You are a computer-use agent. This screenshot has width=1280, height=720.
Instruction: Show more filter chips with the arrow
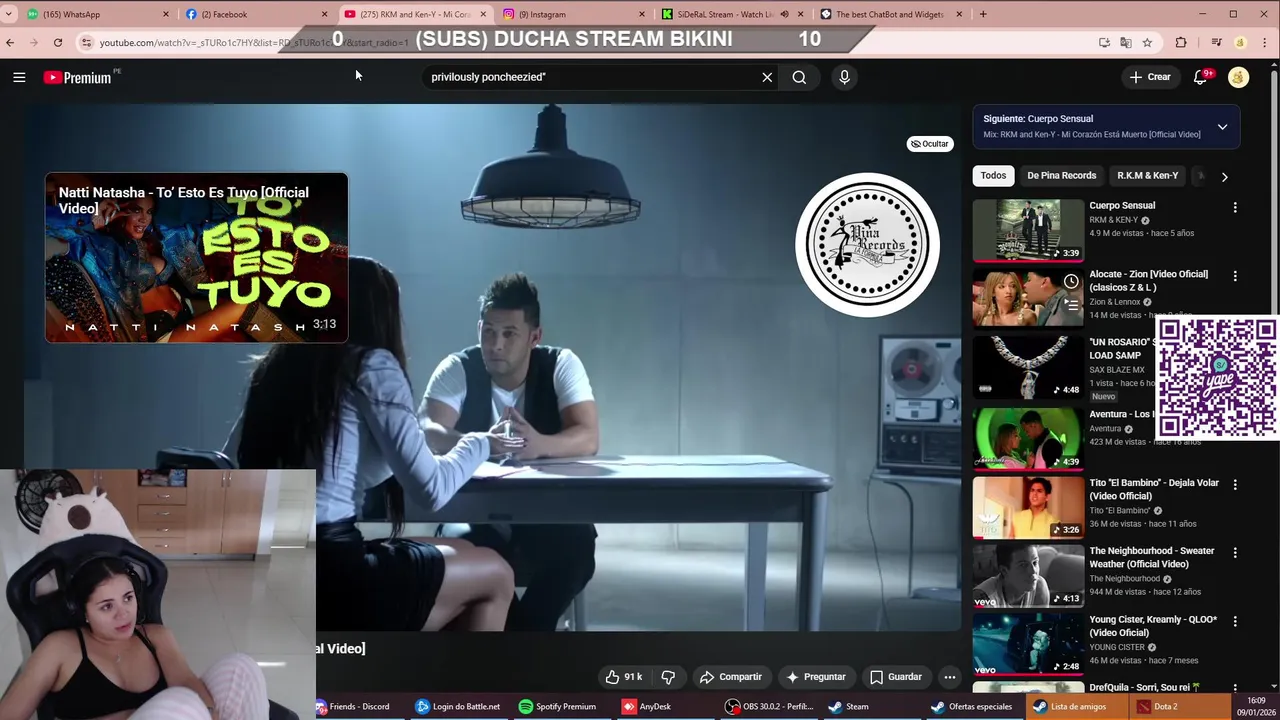[1224, 176]
